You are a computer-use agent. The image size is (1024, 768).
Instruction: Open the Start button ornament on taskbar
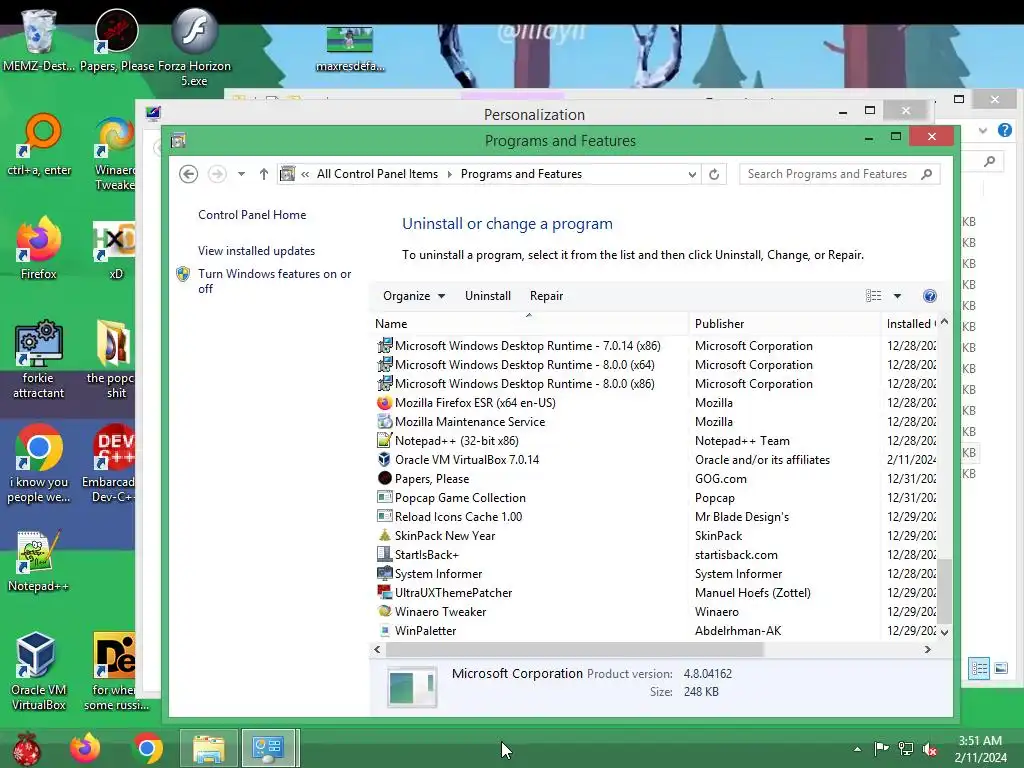(26, 748)
